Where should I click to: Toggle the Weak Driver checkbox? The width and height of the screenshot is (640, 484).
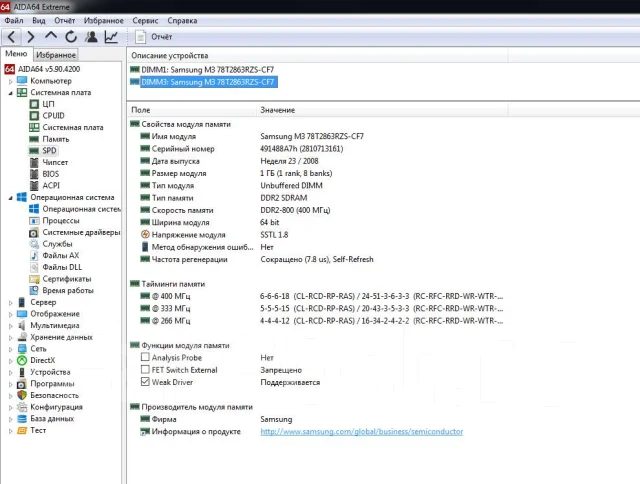coord(145,382)
